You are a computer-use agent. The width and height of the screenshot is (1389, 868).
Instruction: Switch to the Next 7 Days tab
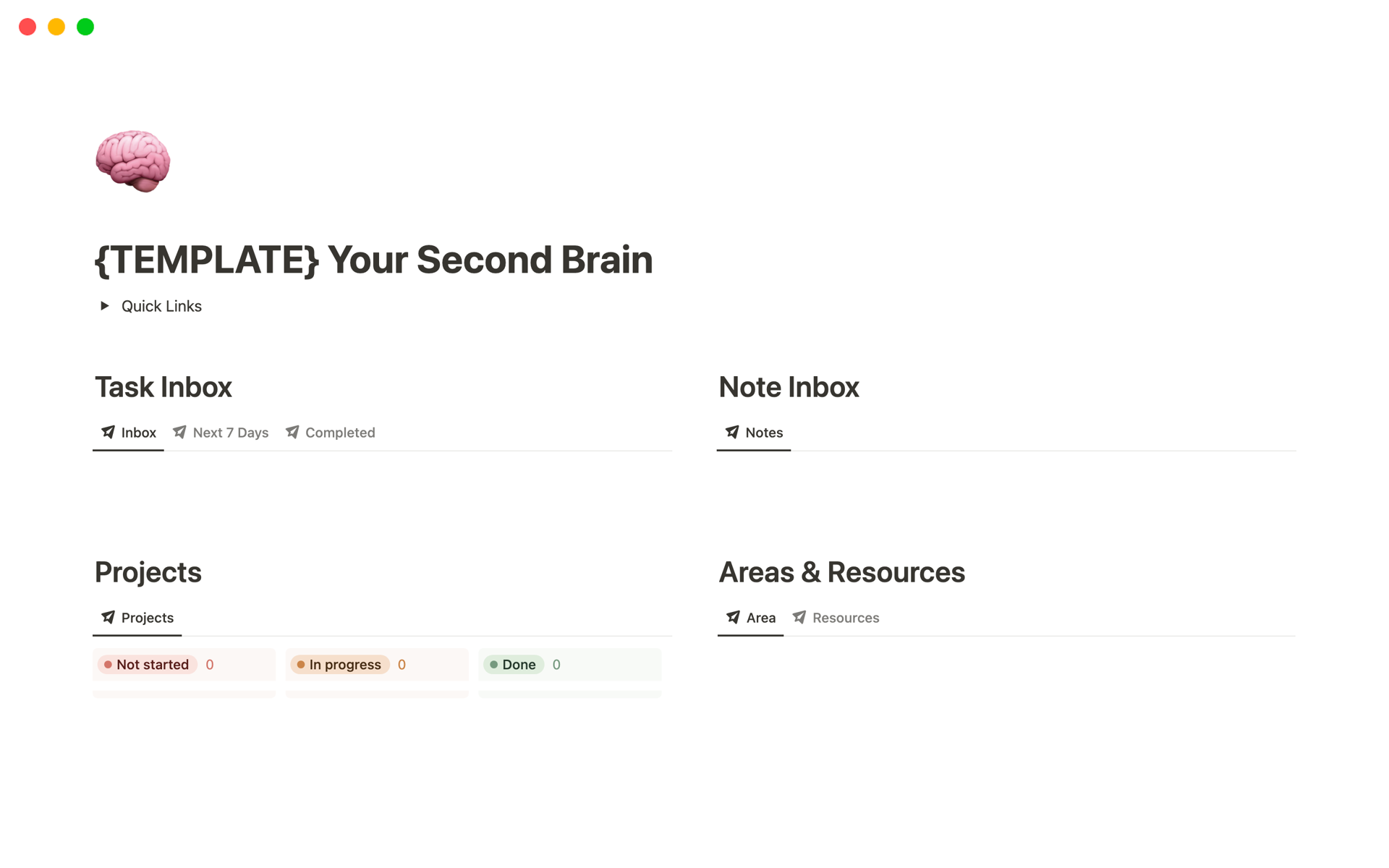point(221,433)
